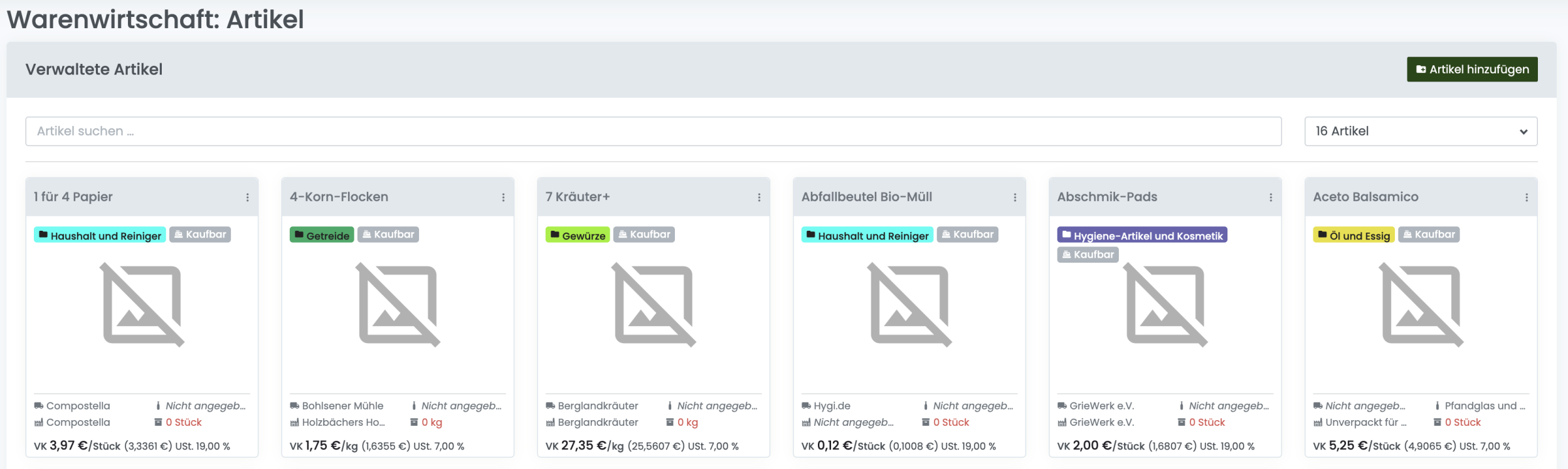Click Hygiene-Artikel und Kosmetik category badge
The height and width of the screenshot is (469, 1568).
coord(1142,235)
